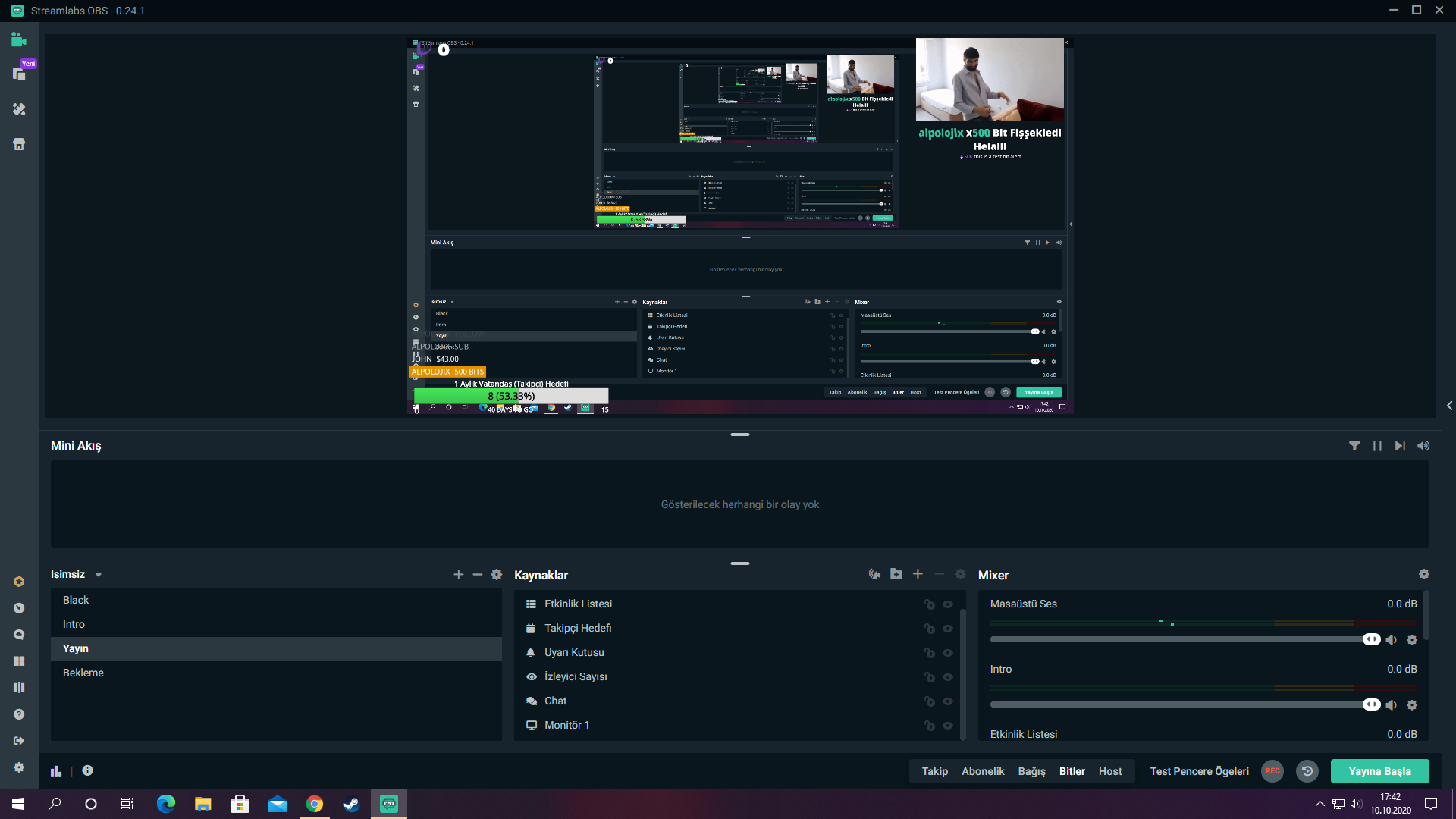Expand the Isimsiz scene collection dropdown
Image resolution: width=1456 pixels, height=819 pixels.
[99, 575]
